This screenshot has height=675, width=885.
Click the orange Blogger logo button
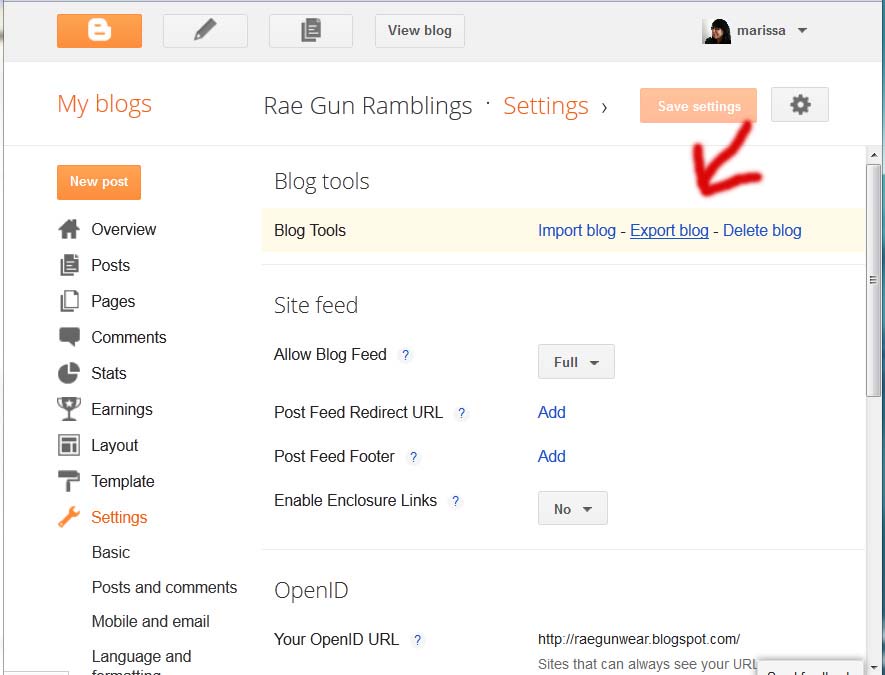coord(99,31)
